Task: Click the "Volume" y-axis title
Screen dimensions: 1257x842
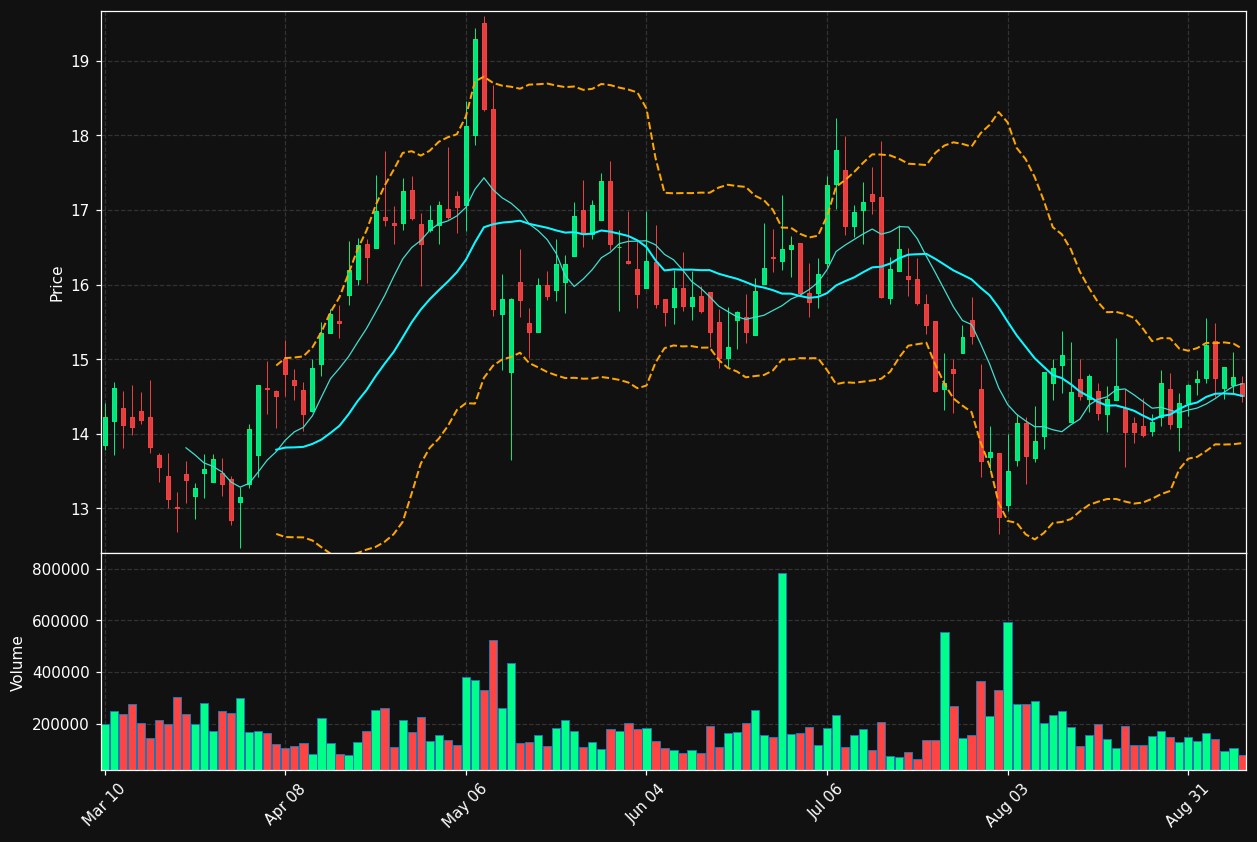Action: pyautogui.click(x=18, y=663)
